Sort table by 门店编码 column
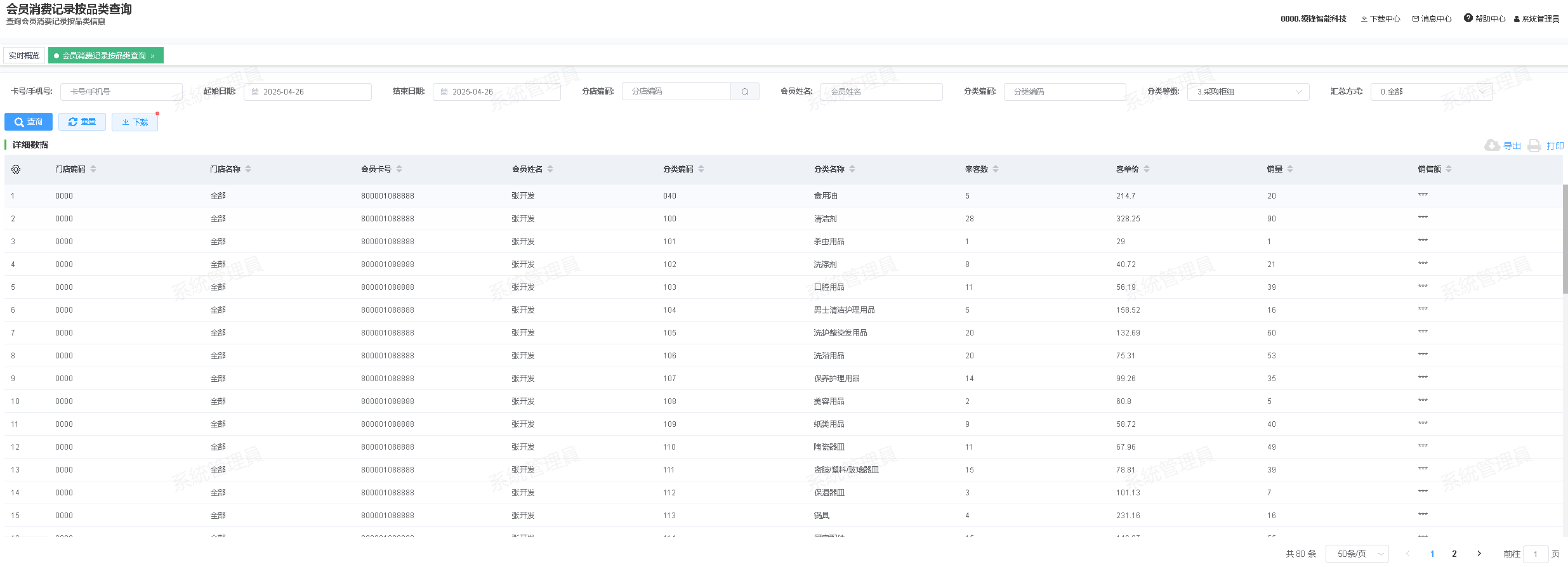 (93, 169)
